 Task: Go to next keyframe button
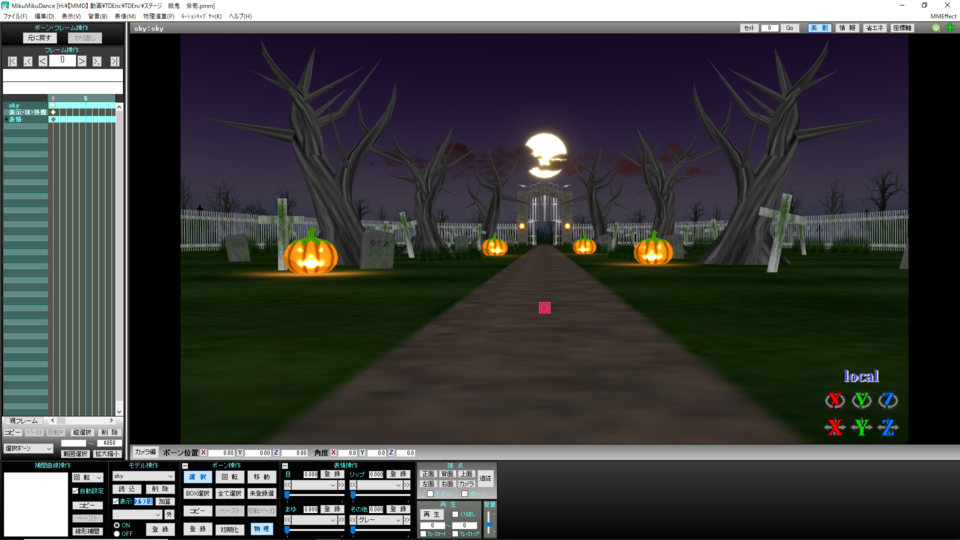97,61
